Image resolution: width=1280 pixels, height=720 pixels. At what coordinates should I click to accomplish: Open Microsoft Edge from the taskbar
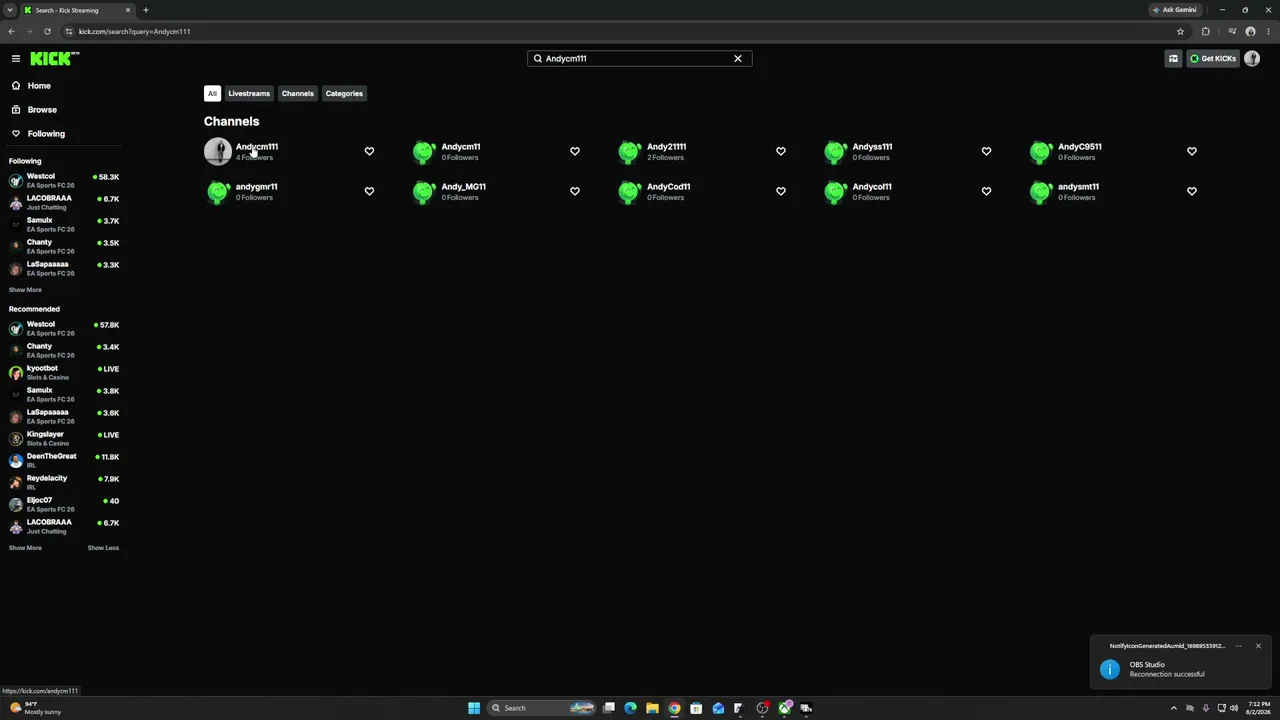coord(630,708)
